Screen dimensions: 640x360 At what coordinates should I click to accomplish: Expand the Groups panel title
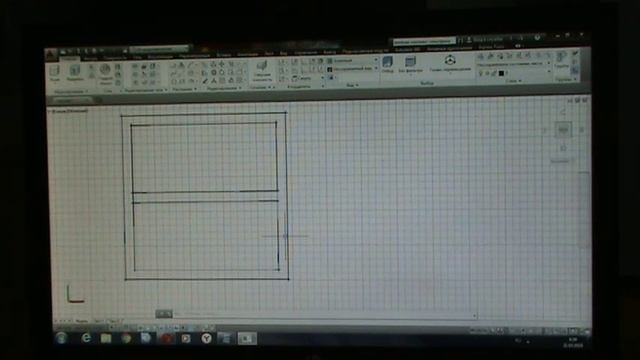[566, 80]
